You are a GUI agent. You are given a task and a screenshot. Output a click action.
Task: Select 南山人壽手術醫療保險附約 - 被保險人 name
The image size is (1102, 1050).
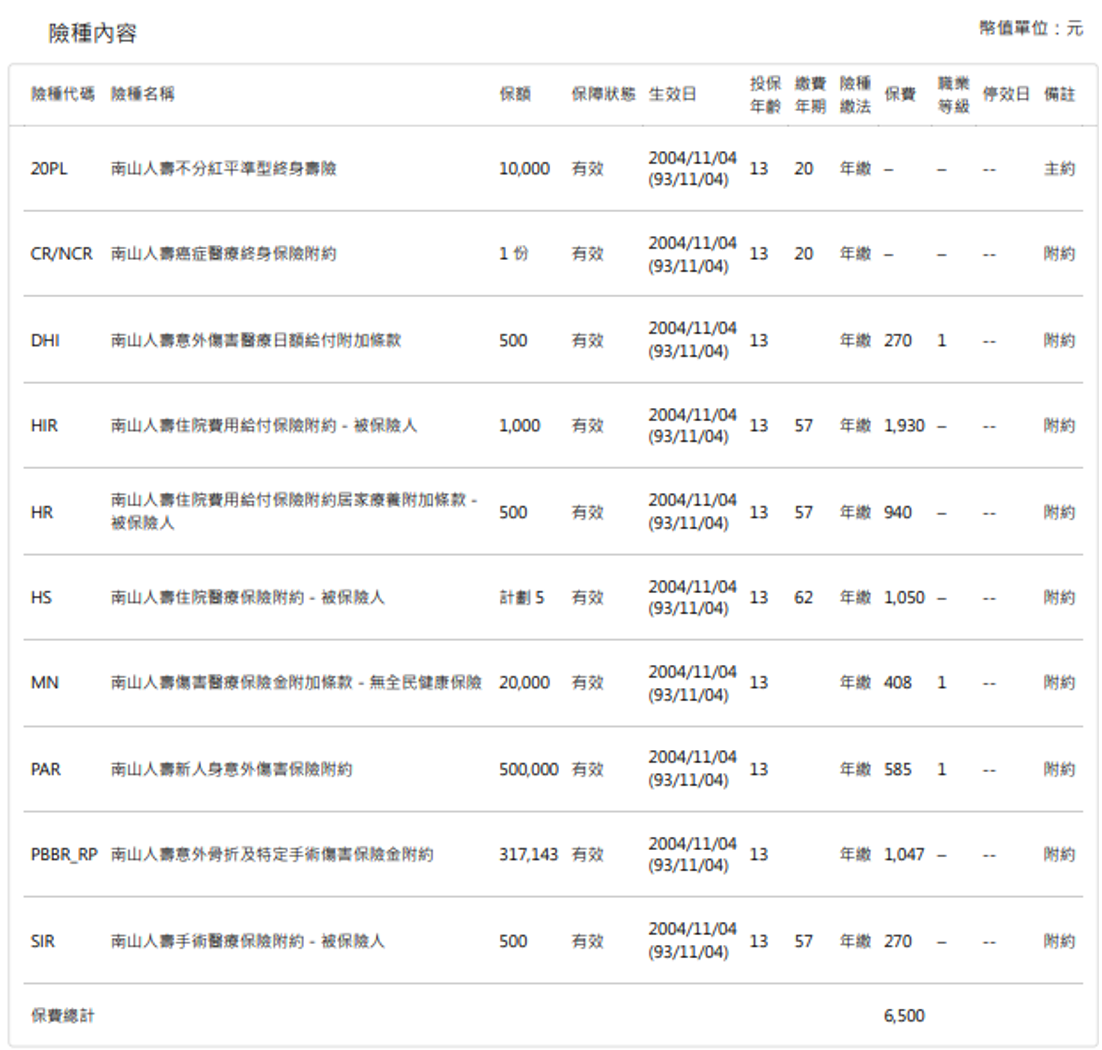pyautogui.click(x=247, y=941)
